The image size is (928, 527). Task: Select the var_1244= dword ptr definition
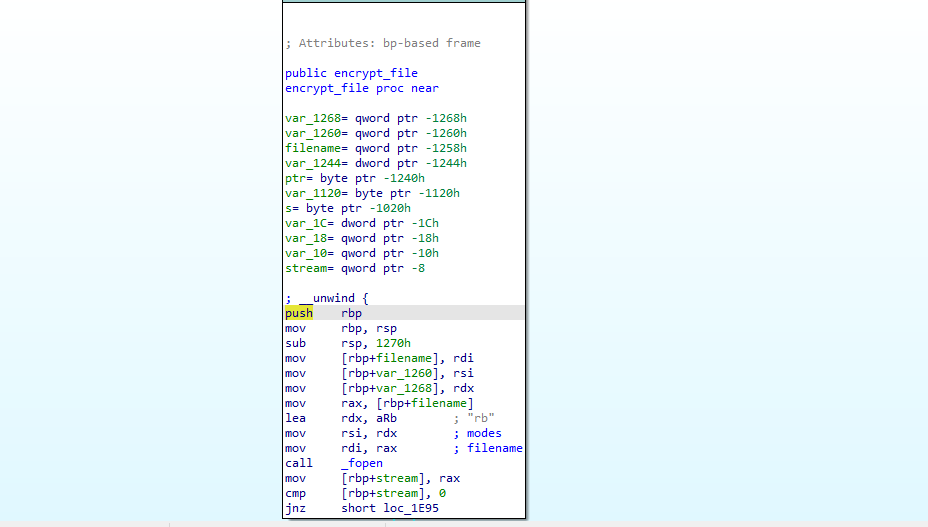click(x=376, y=163)
